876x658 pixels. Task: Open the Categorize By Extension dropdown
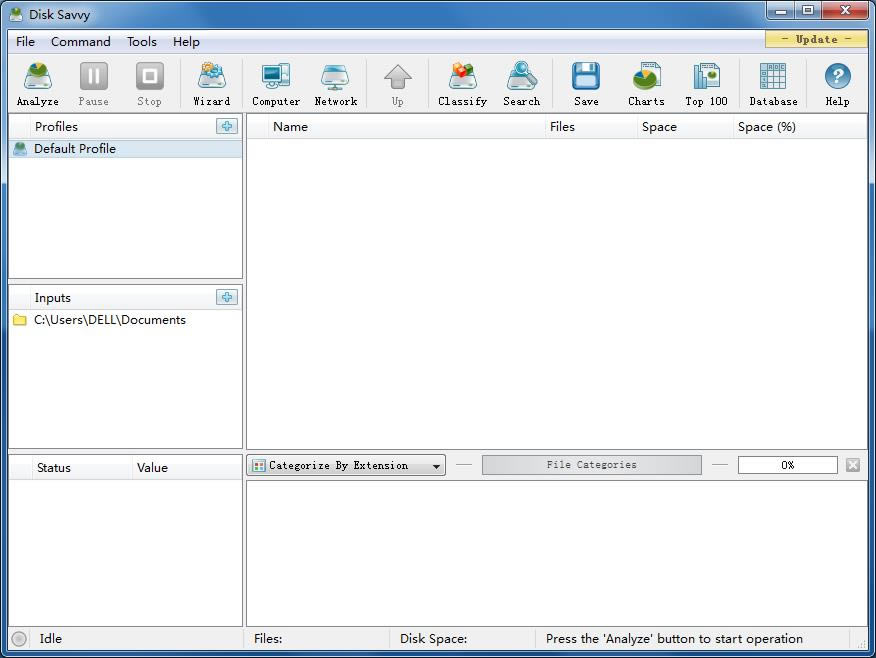[x=346, y=465]
